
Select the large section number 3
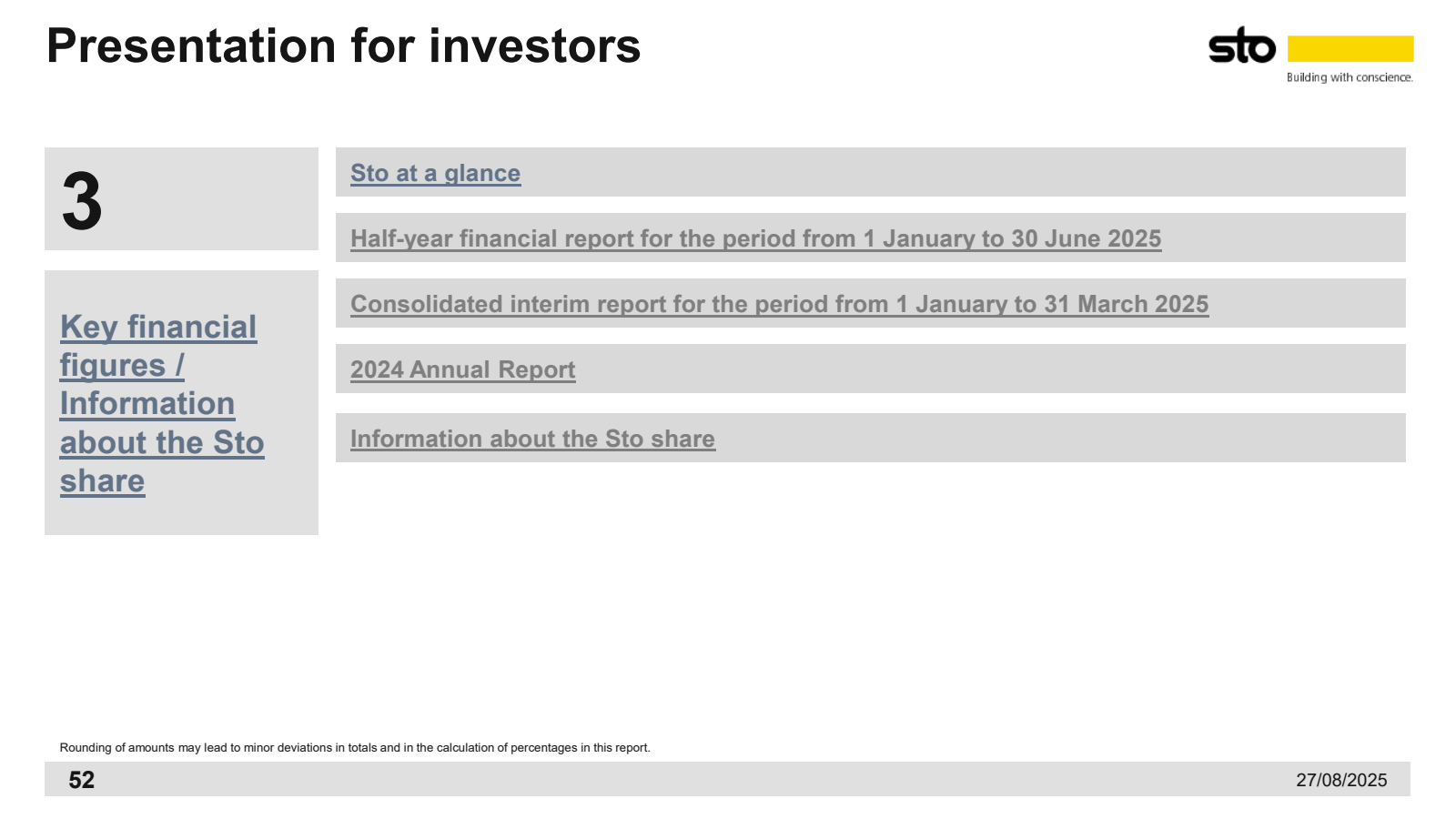tap(82, 201)
